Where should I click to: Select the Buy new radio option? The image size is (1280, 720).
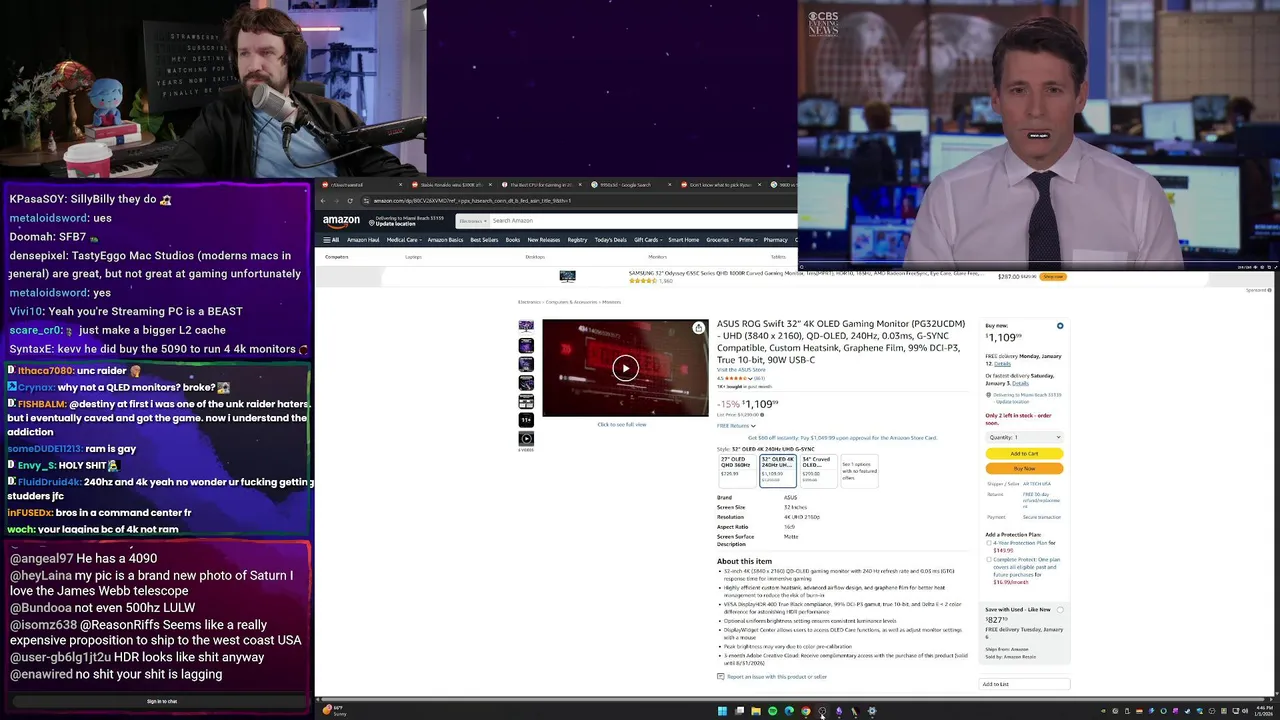pyautogui.click(x=1060, y=326)
